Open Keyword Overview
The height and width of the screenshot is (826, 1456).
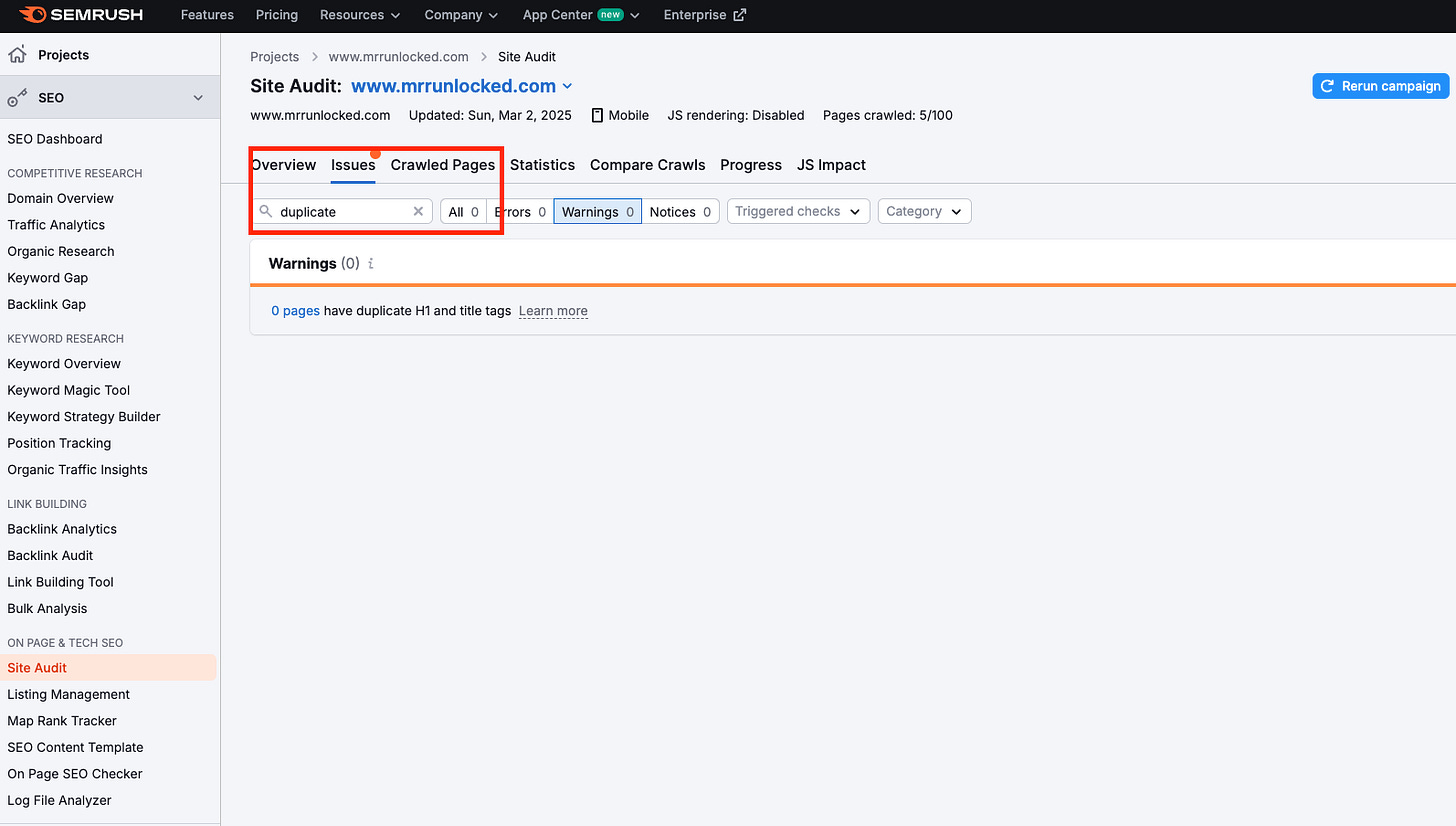64,364
